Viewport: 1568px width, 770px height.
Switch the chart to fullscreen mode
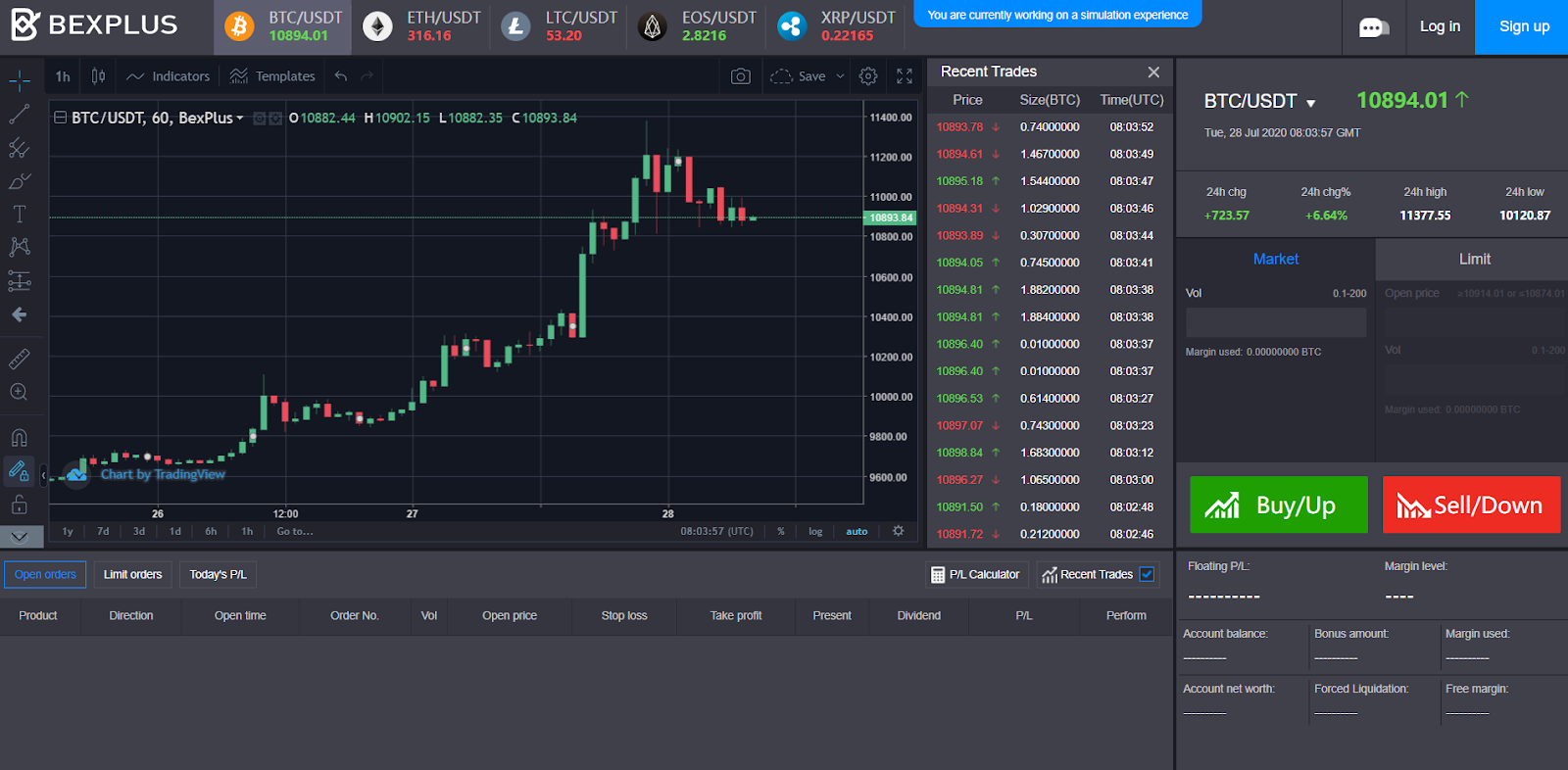[905, 76]
